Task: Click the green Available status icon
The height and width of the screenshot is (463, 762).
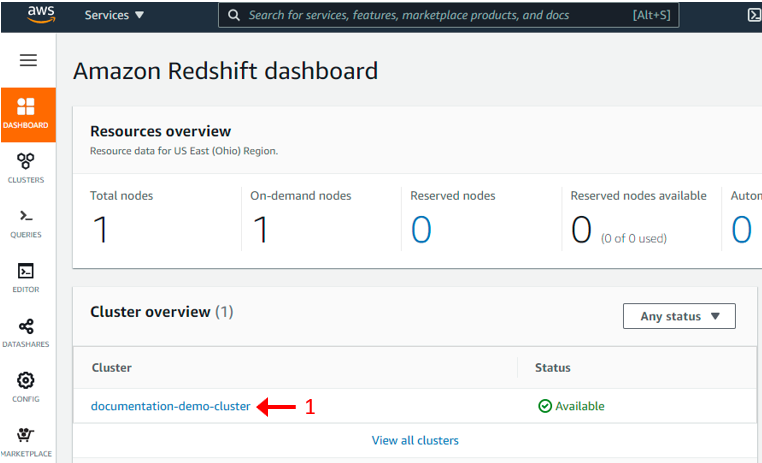Action: click(x=544, y=406)
